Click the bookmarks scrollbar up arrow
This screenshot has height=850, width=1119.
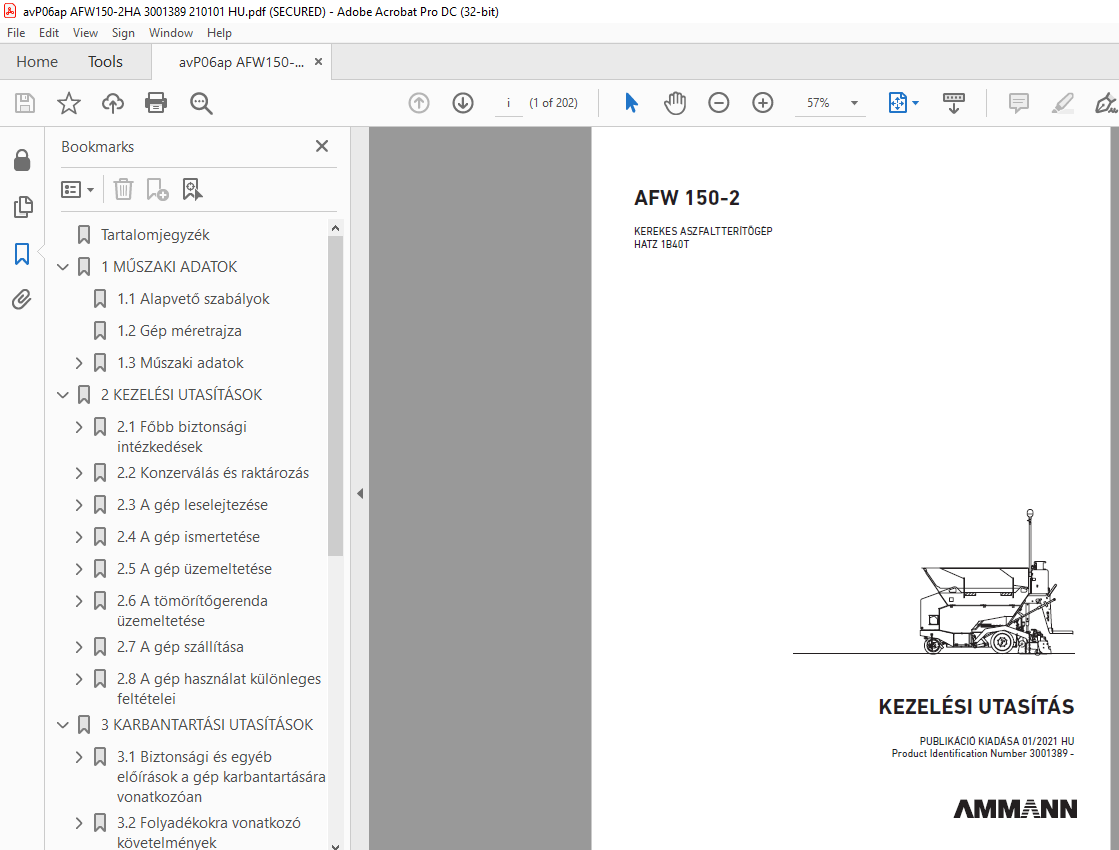click(x=335, y=228)
